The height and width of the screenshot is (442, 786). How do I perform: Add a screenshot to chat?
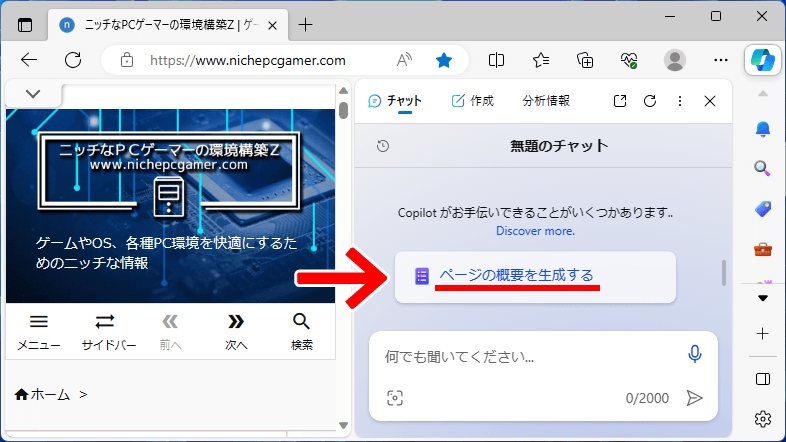[x=395, y=398]
